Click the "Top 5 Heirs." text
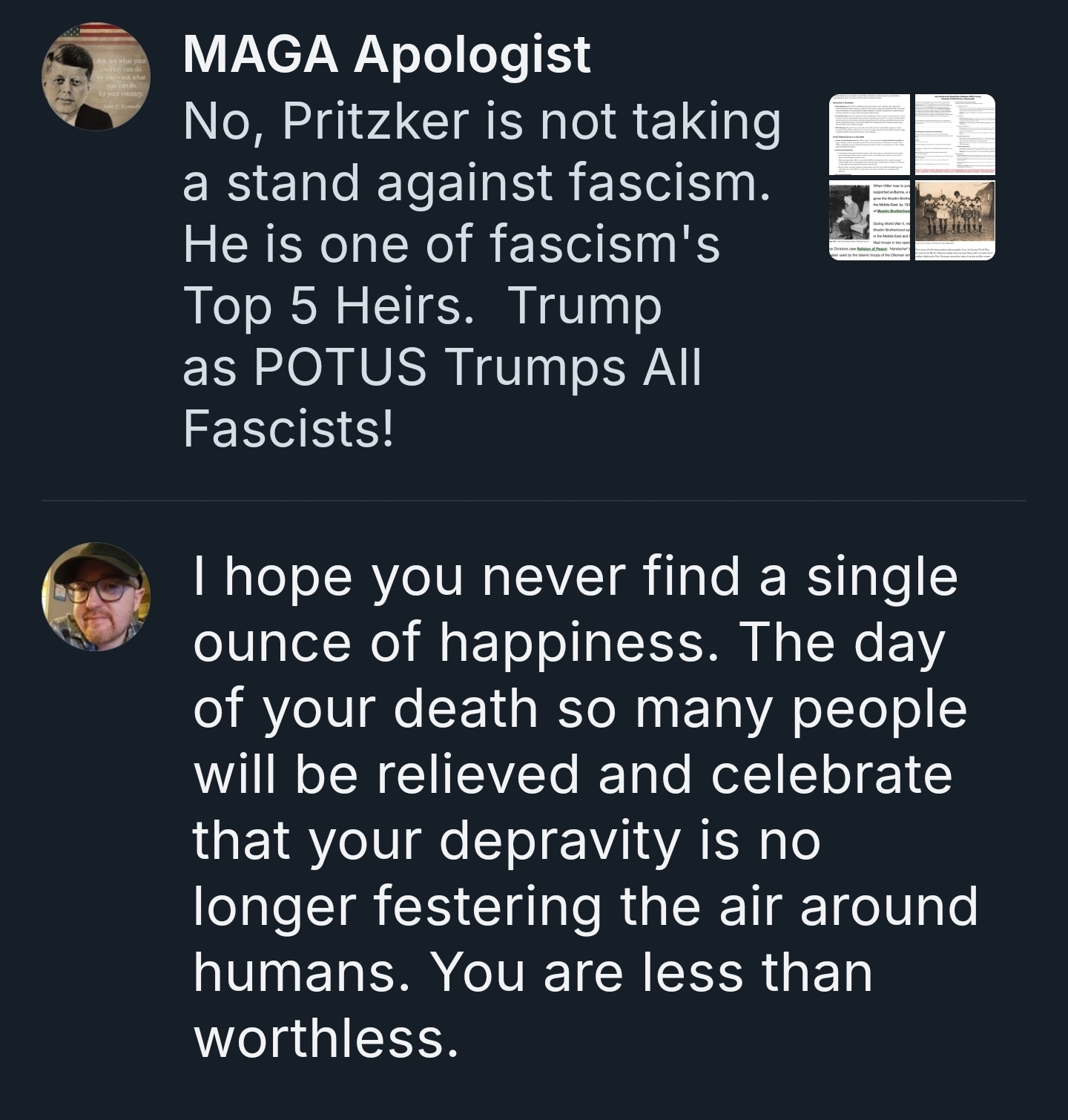Viewport: 1068px width, 1120px height. coord(327,306)
